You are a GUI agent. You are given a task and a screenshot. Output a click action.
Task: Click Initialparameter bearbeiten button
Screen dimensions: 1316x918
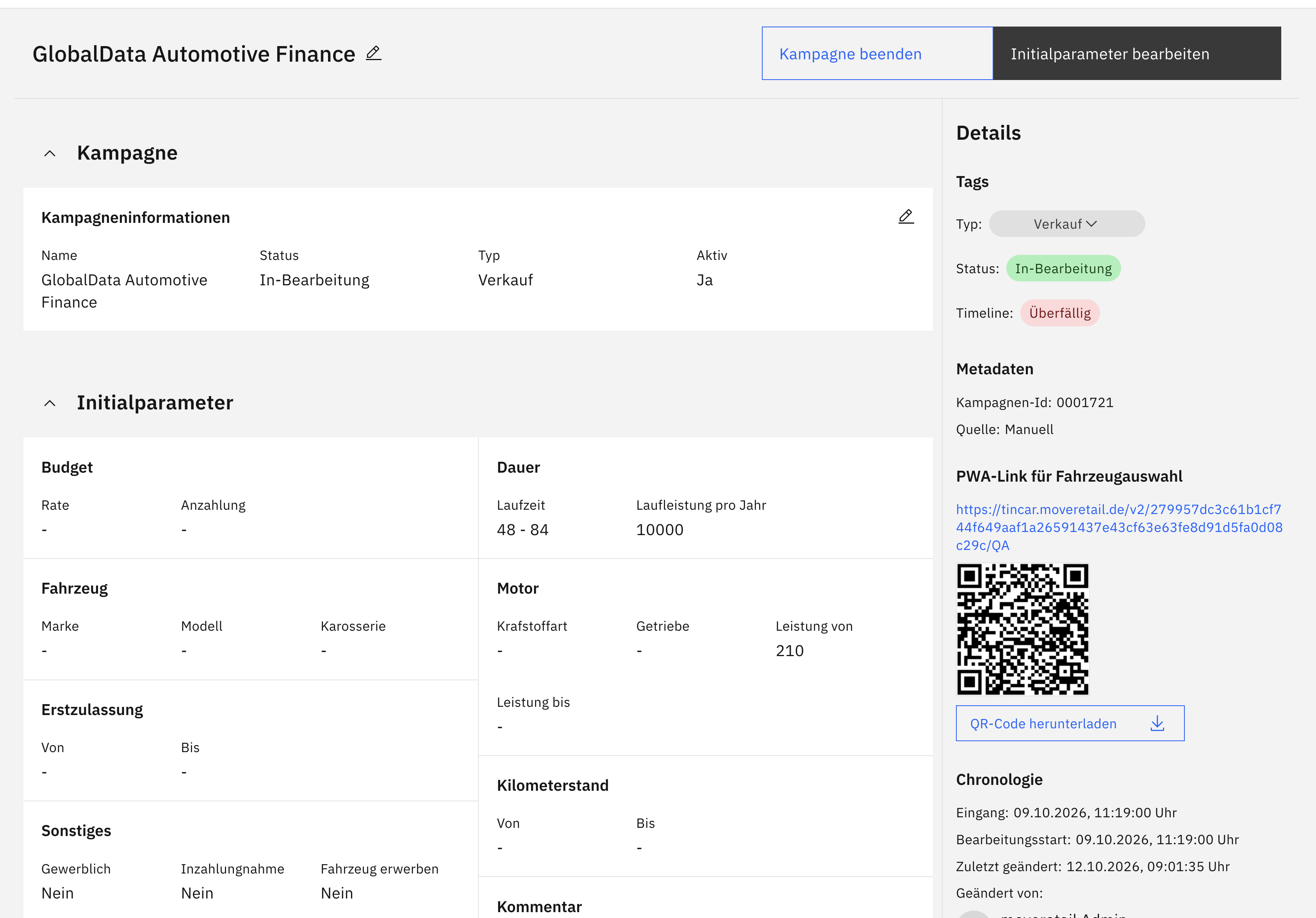click(1137, 53)
